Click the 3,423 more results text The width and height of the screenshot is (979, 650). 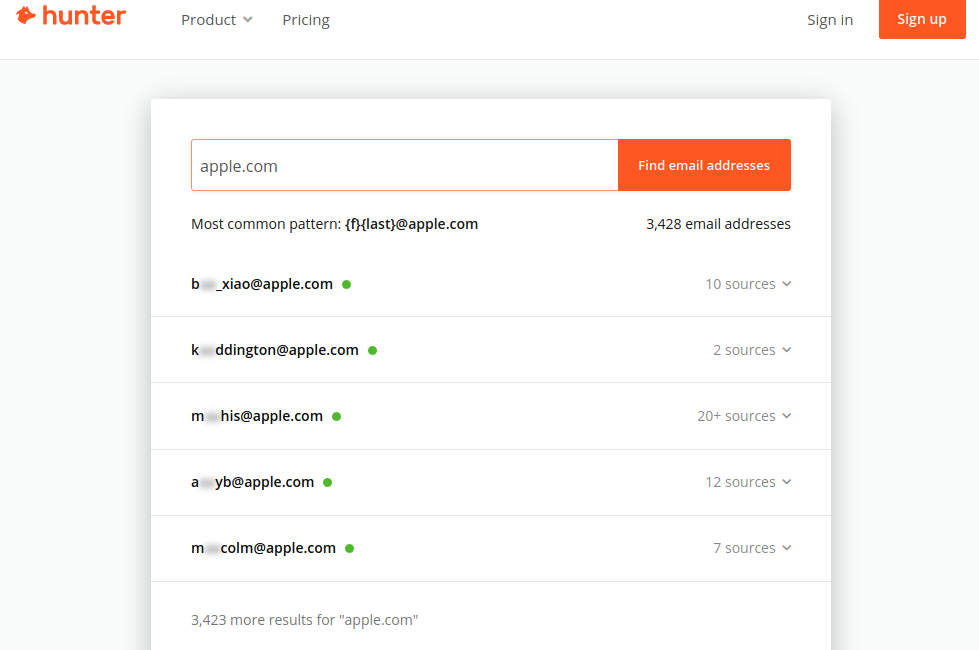pos(305,620)
